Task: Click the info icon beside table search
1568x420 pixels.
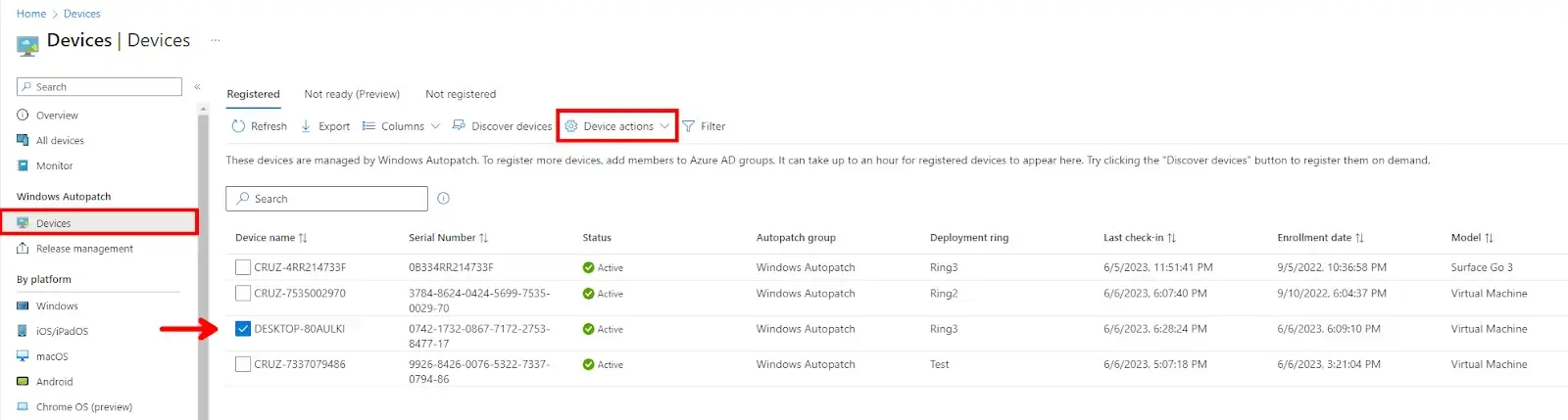Action: tap(443, 198)
